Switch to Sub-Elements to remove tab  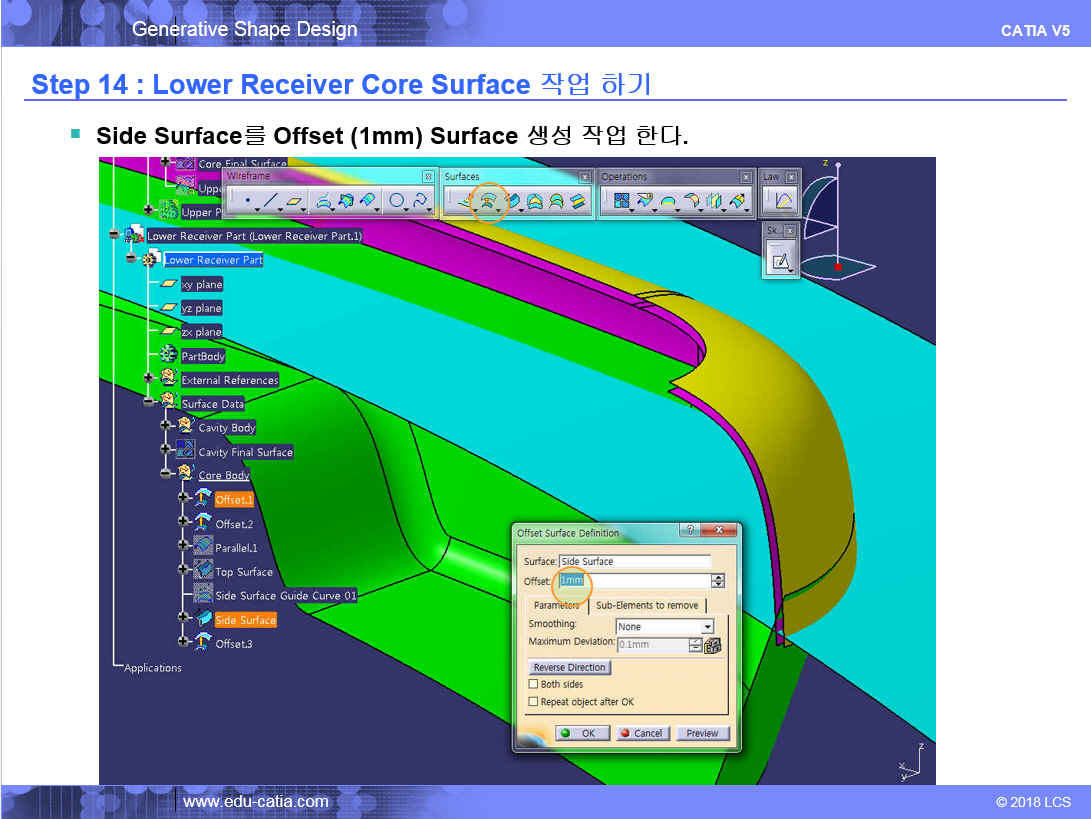[647, 606]
